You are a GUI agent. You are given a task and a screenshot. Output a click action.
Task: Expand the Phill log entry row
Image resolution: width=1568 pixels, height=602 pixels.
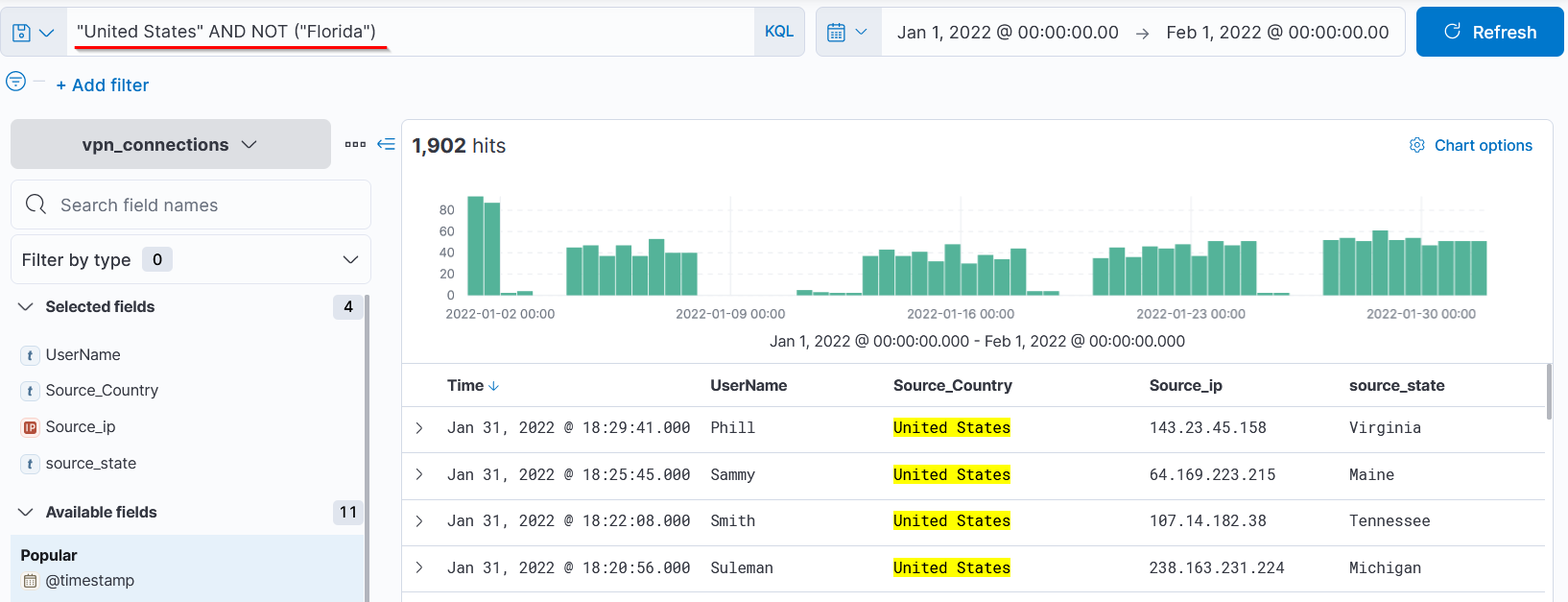pos(419,428)
